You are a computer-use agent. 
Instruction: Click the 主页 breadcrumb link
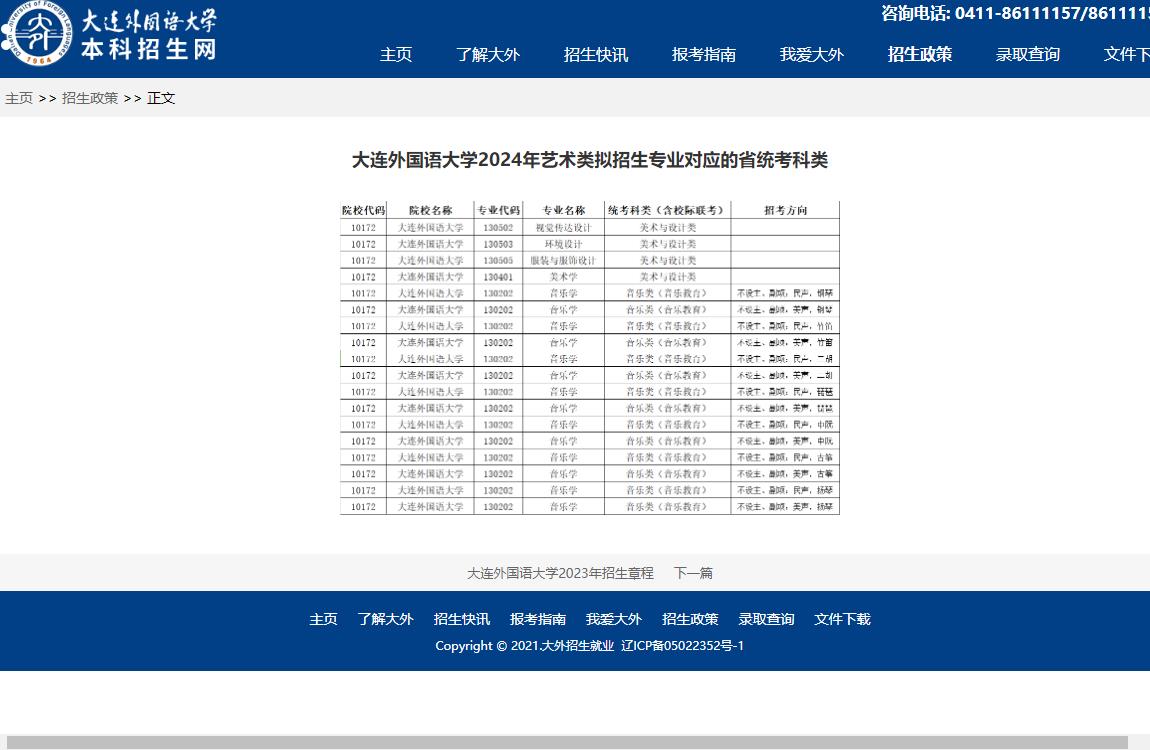coord(19,98)
